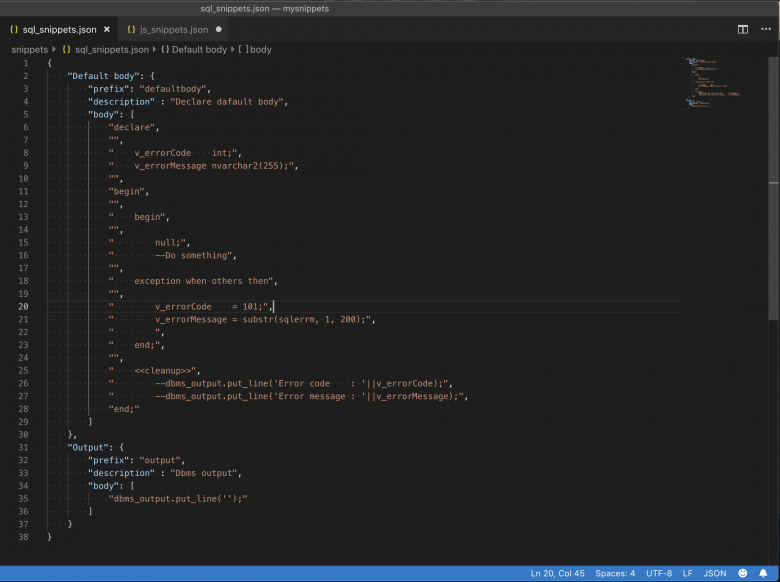Click the v_errorCode int; declaration on line 8
Screen dimensions: 780x582
pos(173,153)
